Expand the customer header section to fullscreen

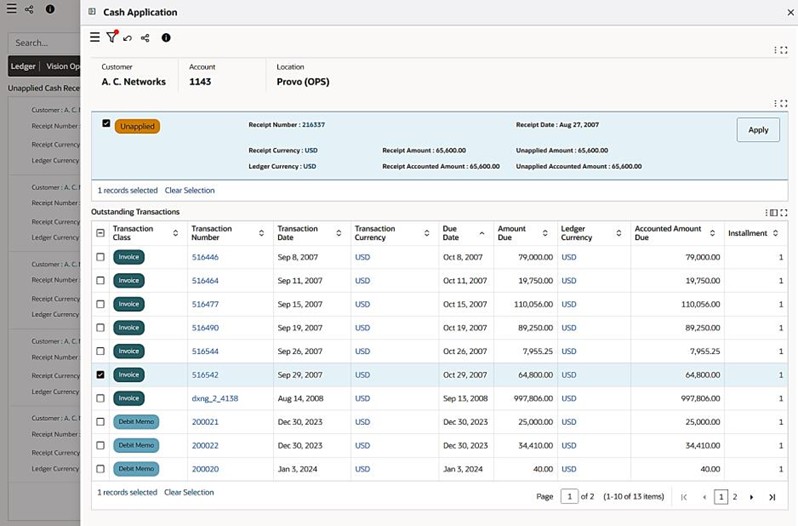(784, 50)
